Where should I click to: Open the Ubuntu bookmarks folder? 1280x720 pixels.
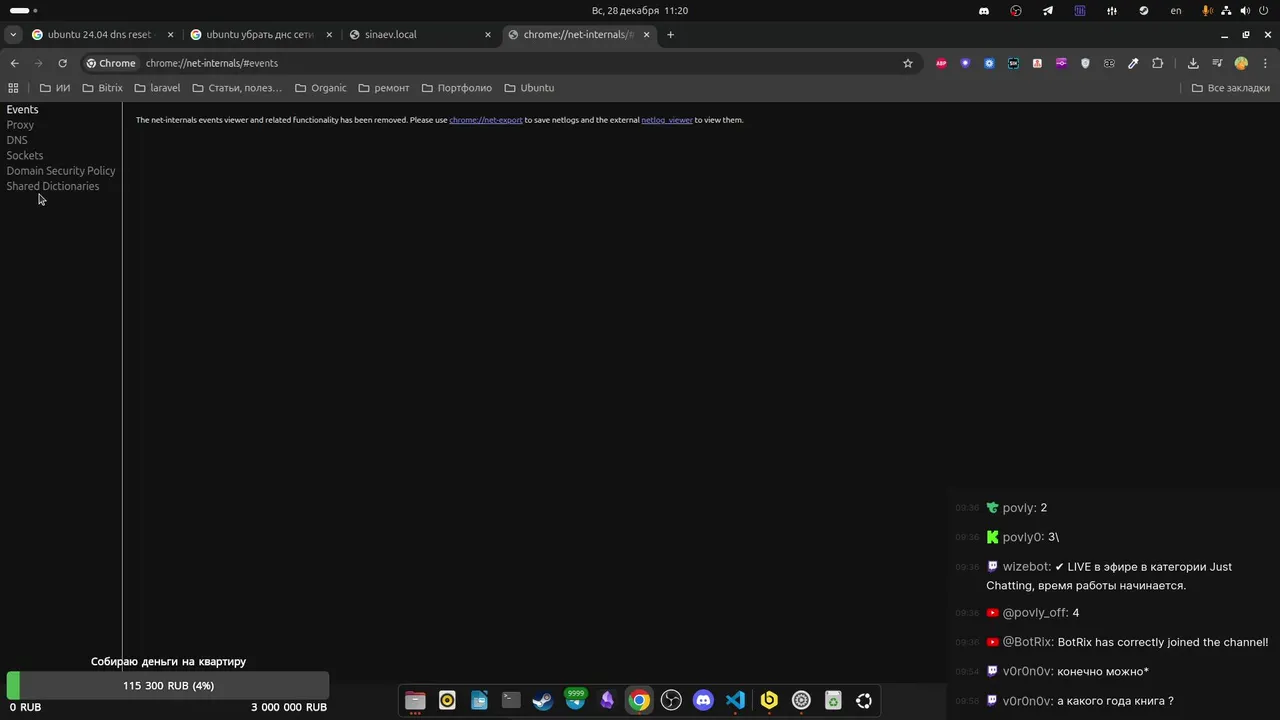click(x=529, y=88)
